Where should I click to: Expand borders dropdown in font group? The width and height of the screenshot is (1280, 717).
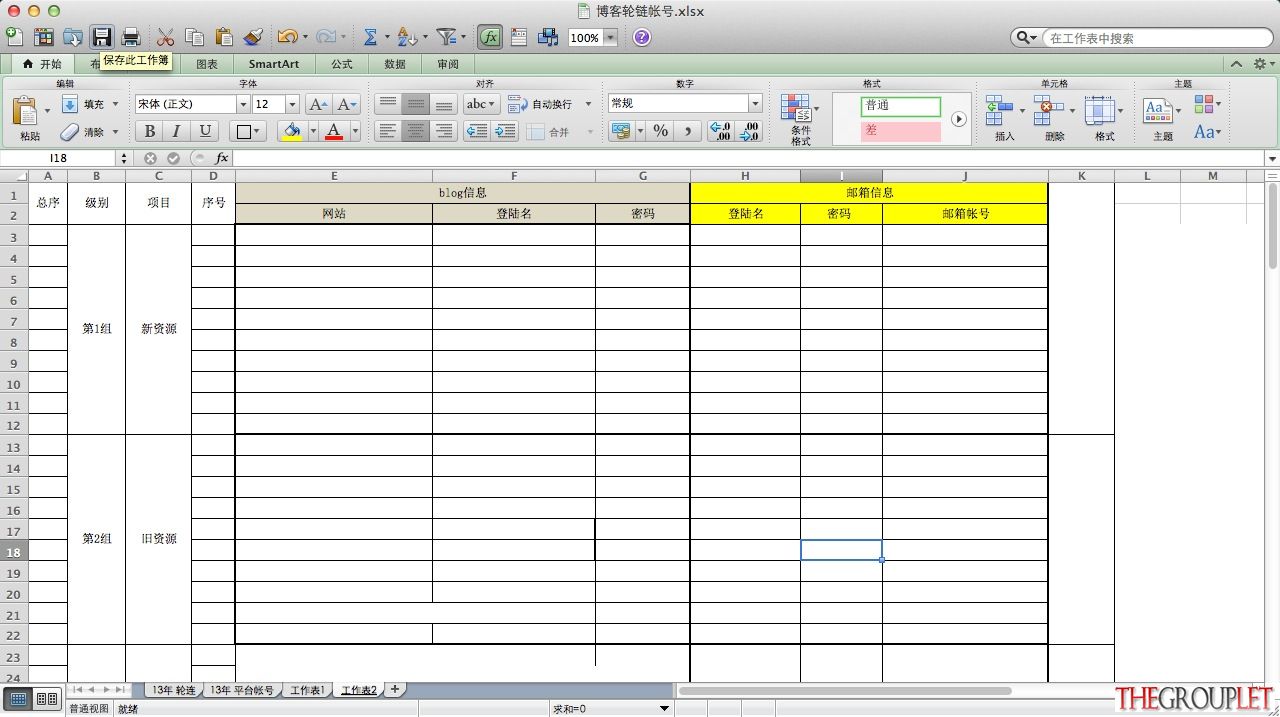257,131
